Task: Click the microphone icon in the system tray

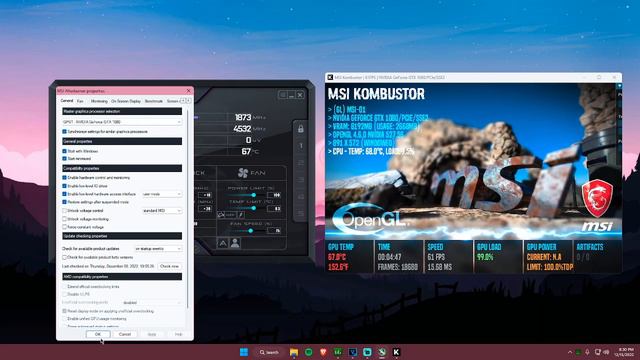Action: (587, 352)
